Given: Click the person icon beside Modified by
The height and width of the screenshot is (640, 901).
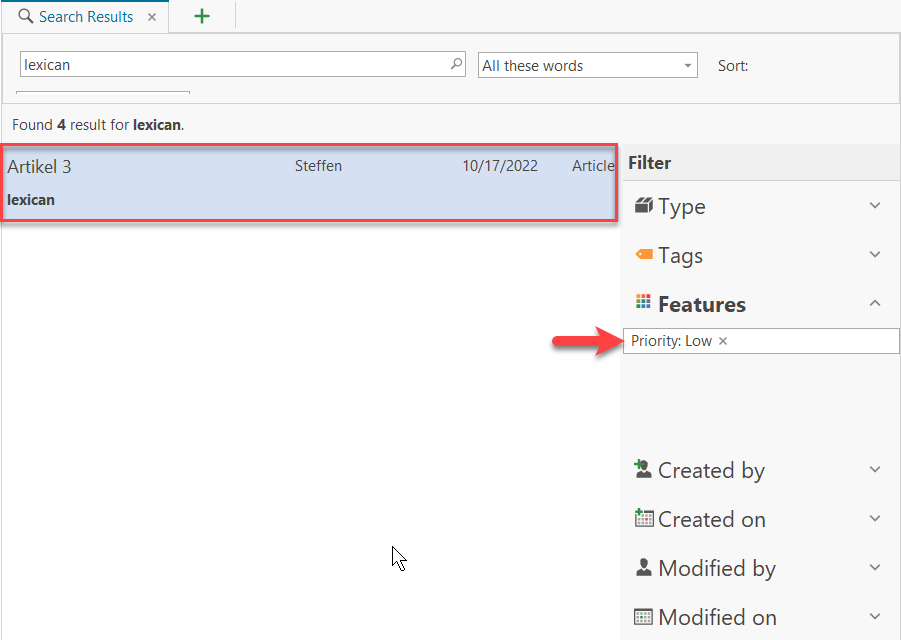Looking at the screenshot, I should pos(644,567).
